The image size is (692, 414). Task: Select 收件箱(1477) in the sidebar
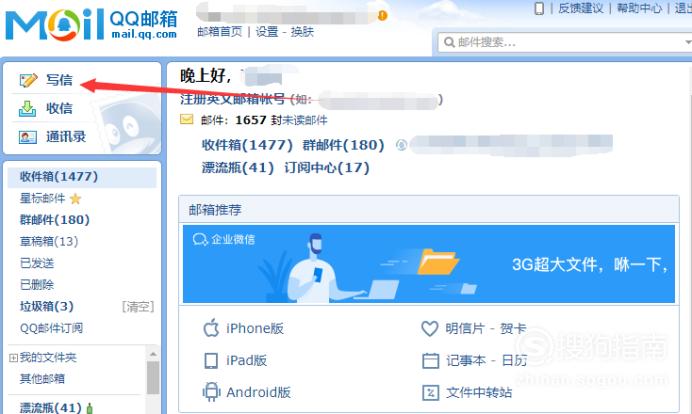[82, 177]
